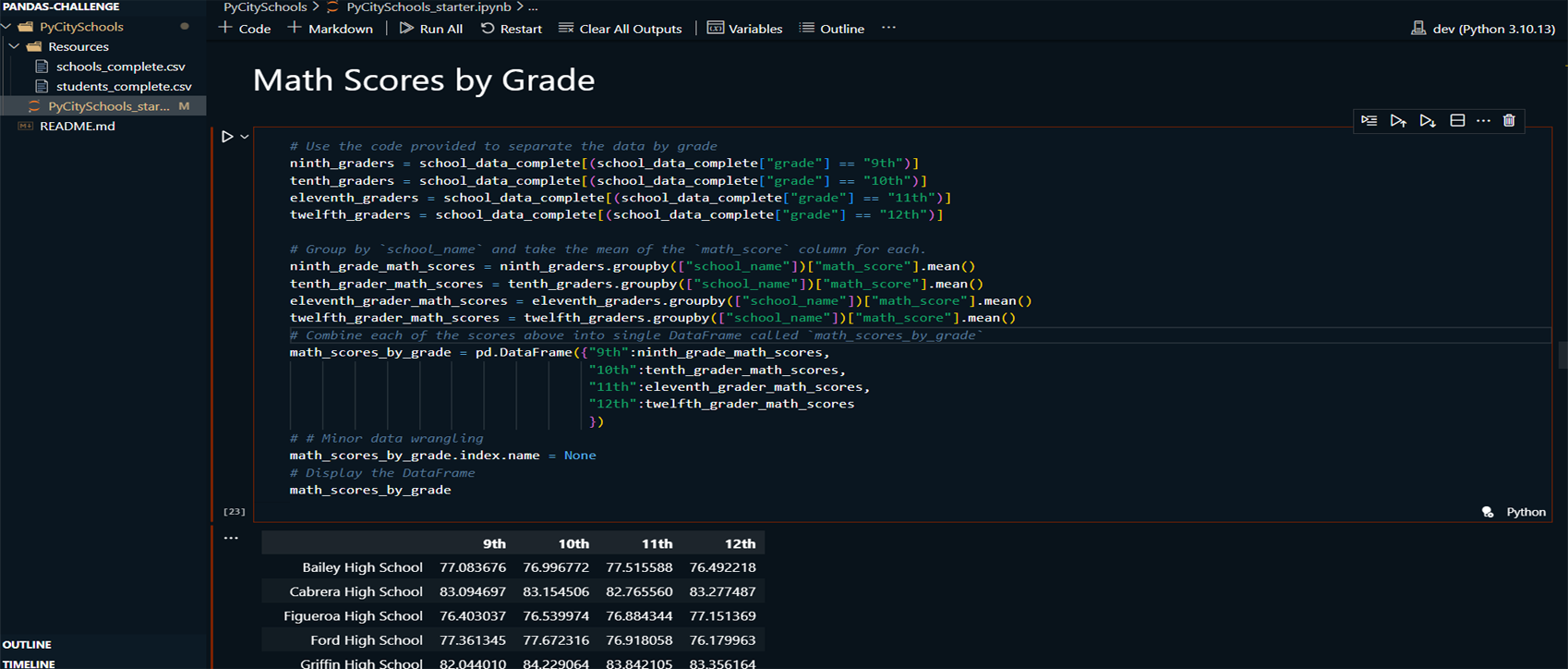
Task: Select the dev (Python 3.10.13) kernel picker
Action: pyautogui.click(x=1483, y=29)
